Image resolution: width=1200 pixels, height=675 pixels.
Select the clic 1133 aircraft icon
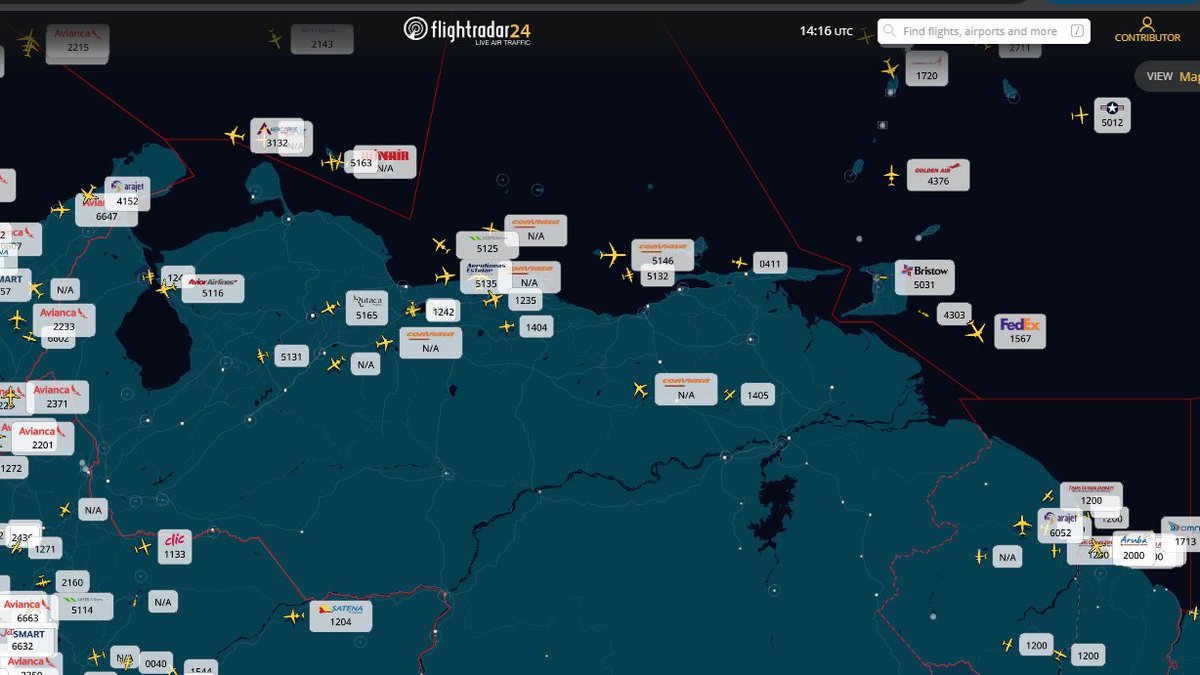144,547
